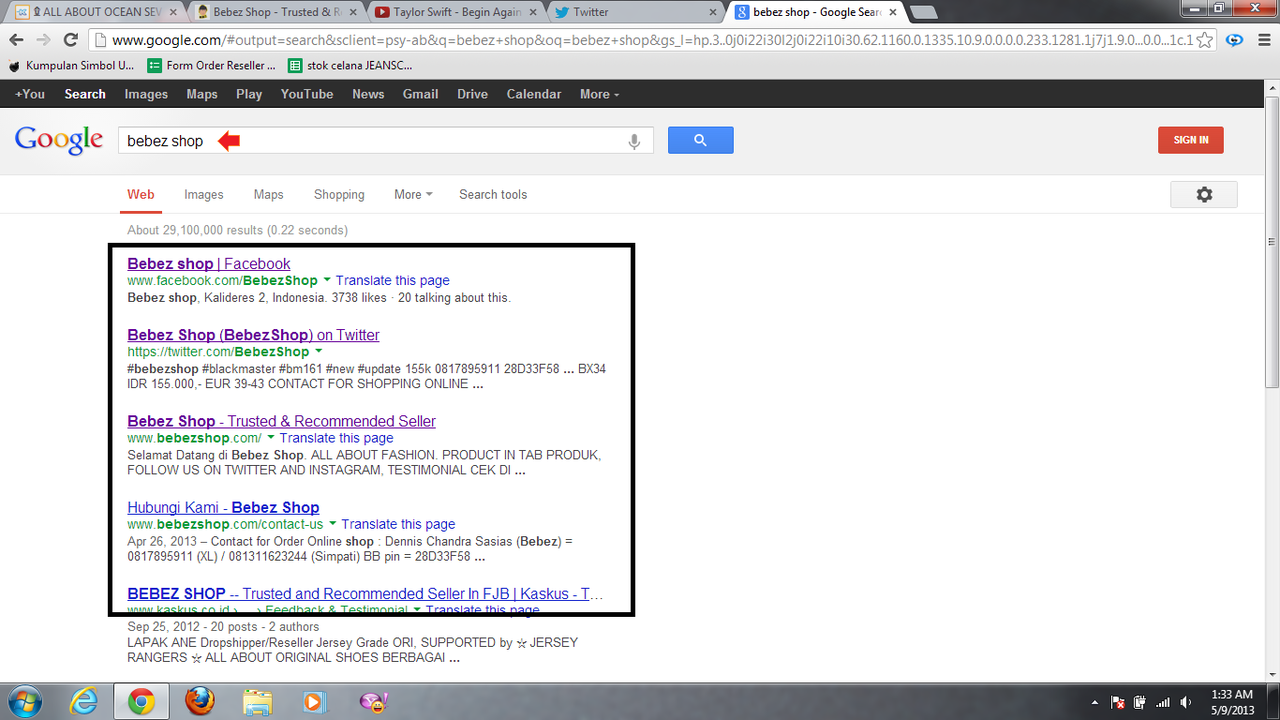
Task: Launch Firefox from taskbar
Action: pos(199,702)
